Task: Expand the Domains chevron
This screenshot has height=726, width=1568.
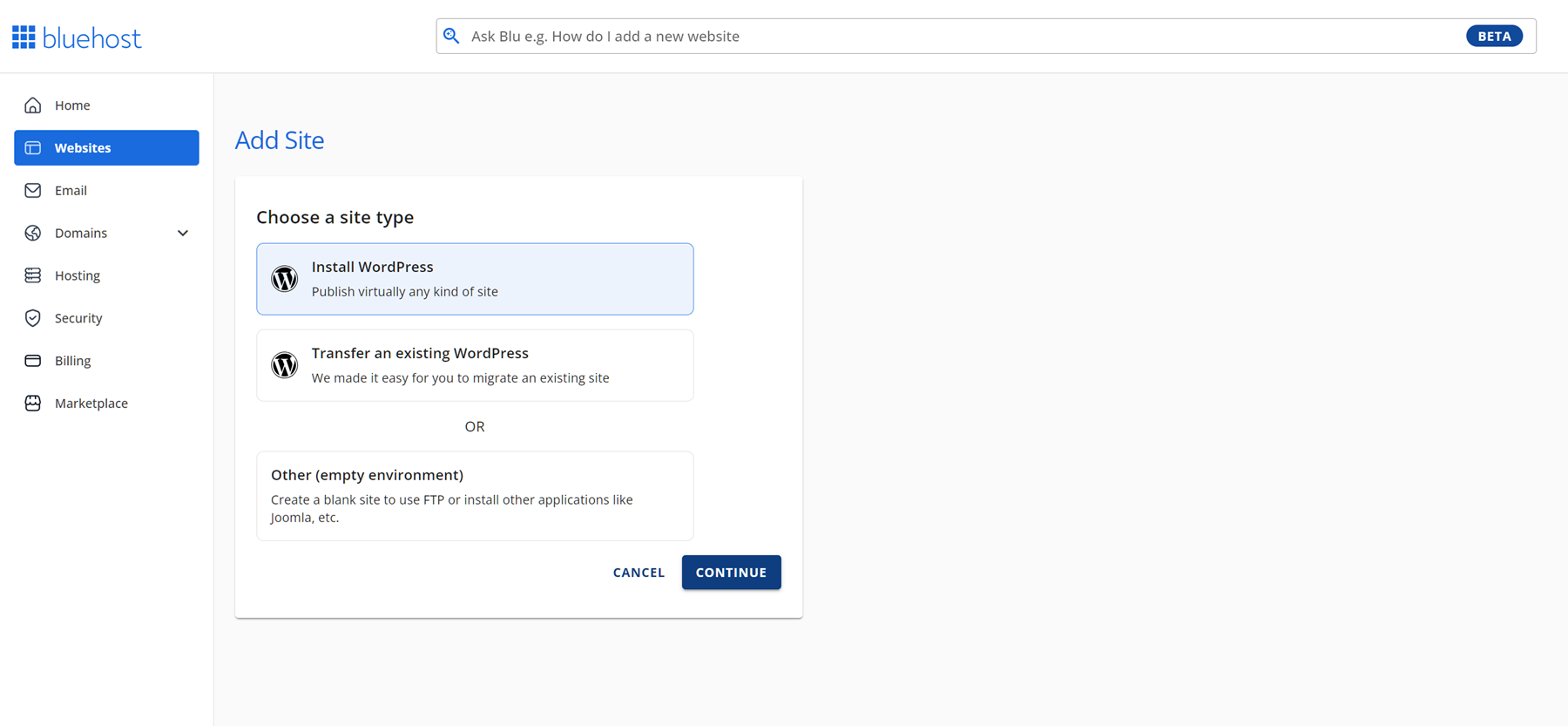Action: click(x=183, y=233)
